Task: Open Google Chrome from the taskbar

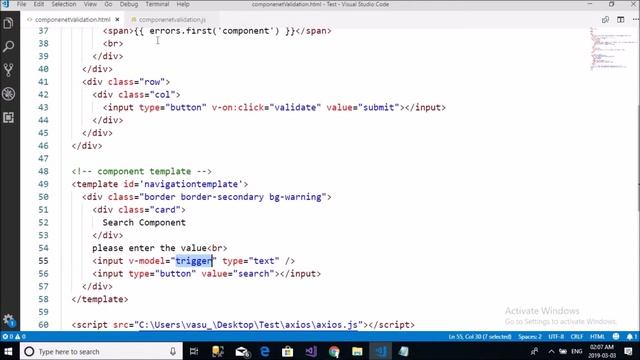Action: click(334, 351)
